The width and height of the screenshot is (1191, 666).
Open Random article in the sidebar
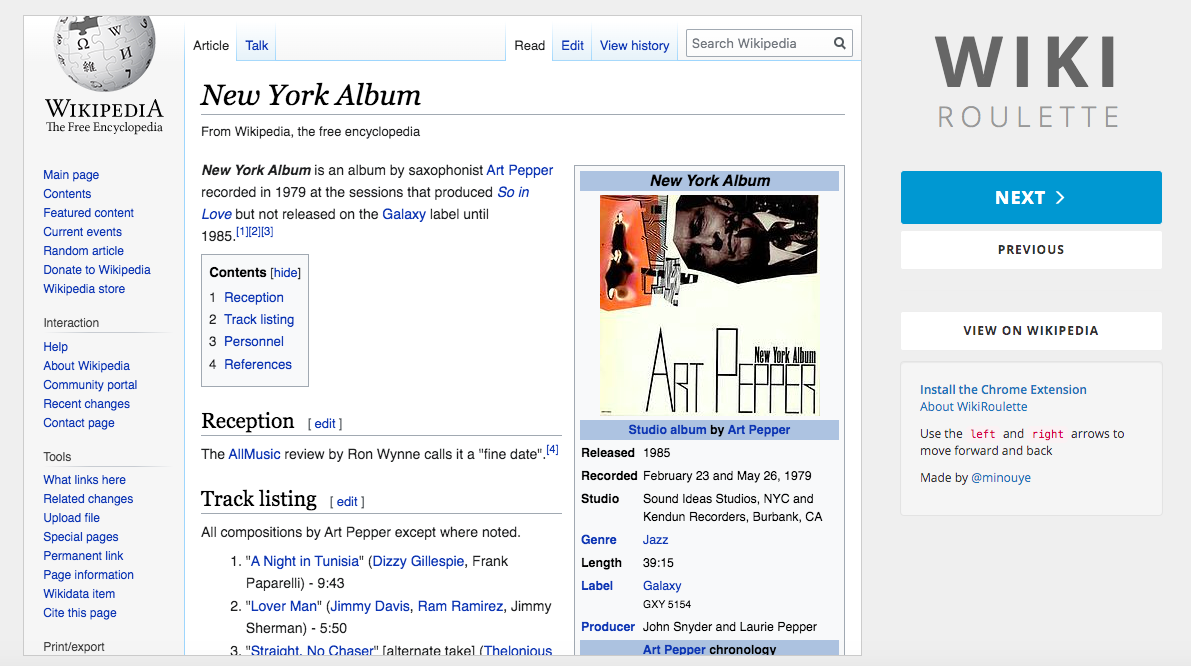pyautogui.click(x=83, y=251)
